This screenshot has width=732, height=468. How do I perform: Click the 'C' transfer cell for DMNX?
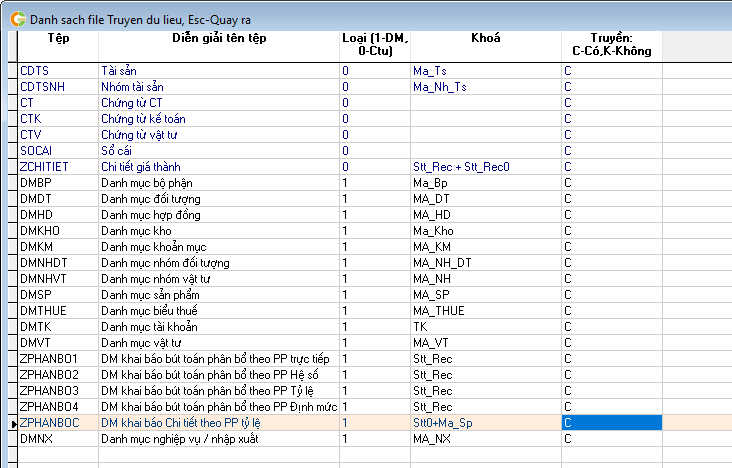[x=612, y=439]
